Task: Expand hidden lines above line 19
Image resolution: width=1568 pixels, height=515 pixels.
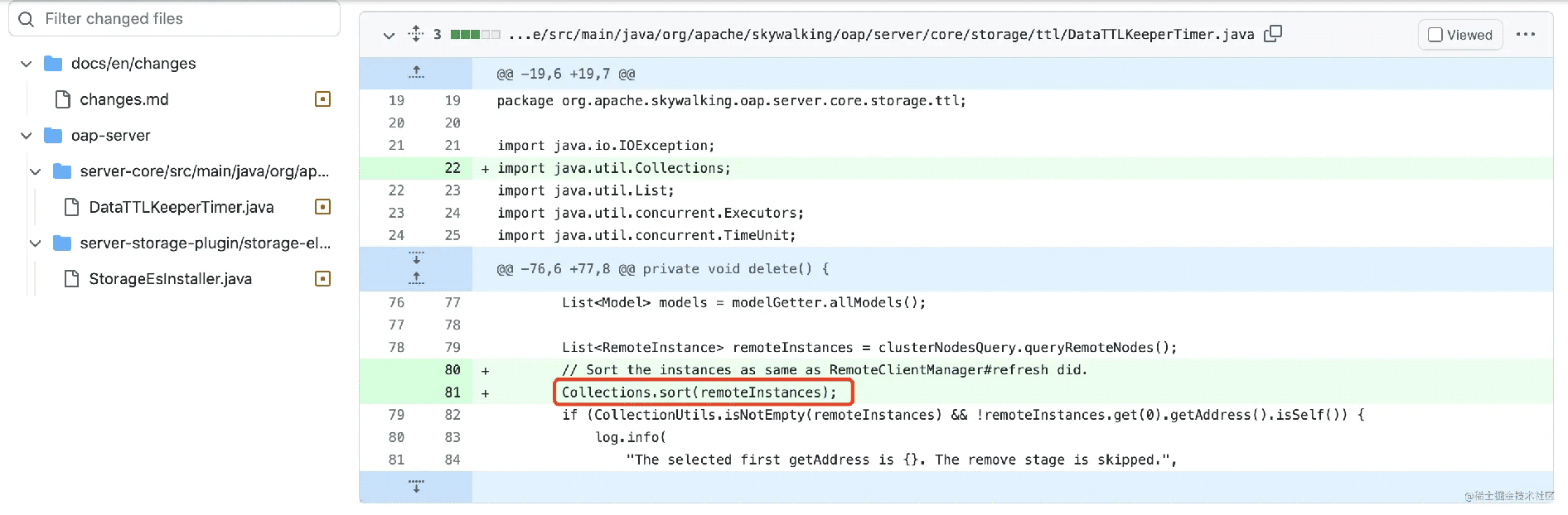Action: tap(416, 74)
